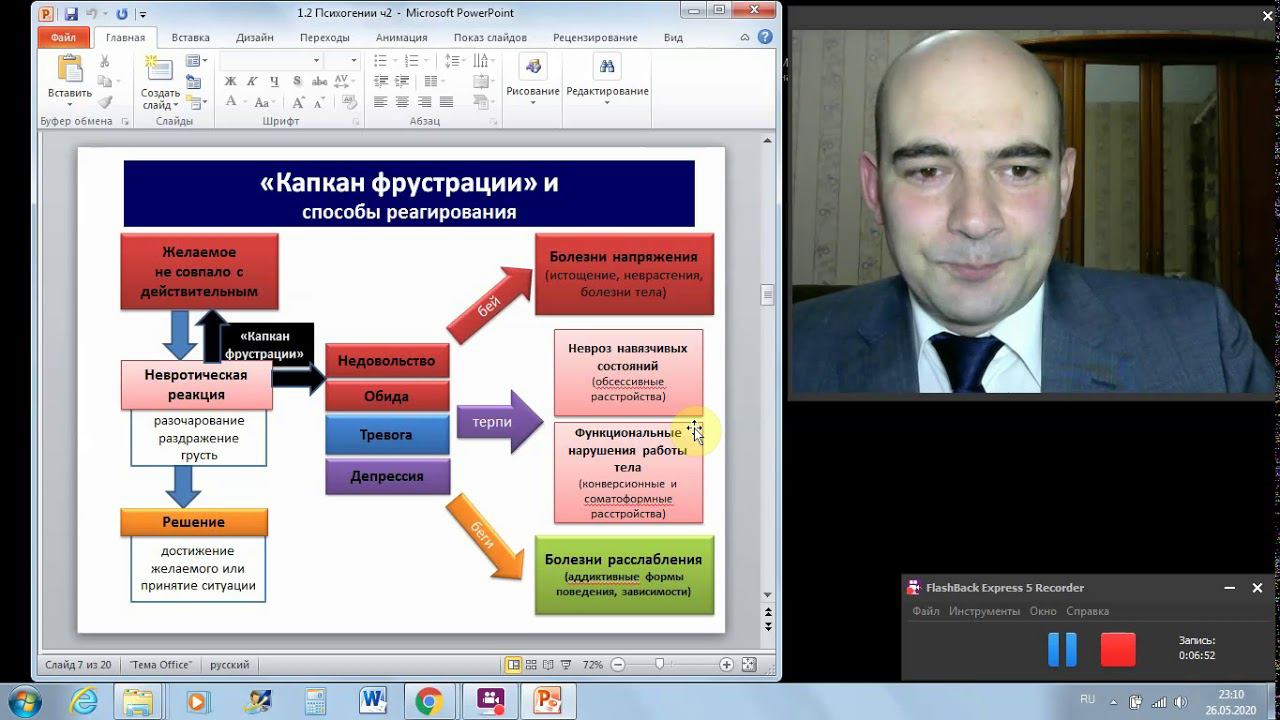This screenshot has height=720, width=1280.
Task: Open the font color dropdown arrow
Action: [244, 102]
